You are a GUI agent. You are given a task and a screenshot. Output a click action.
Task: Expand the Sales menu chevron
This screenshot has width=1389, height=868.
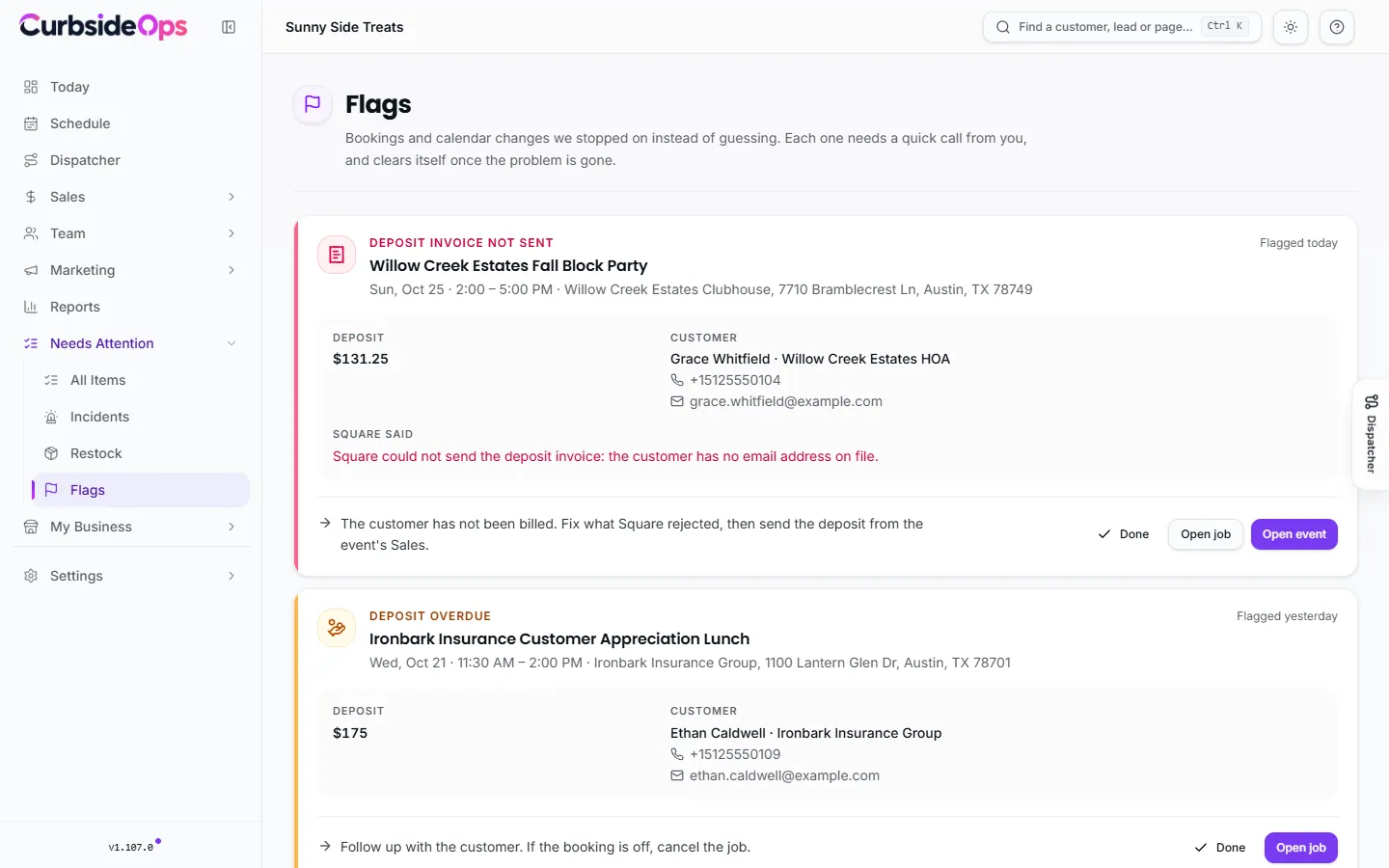coord(231,197)
